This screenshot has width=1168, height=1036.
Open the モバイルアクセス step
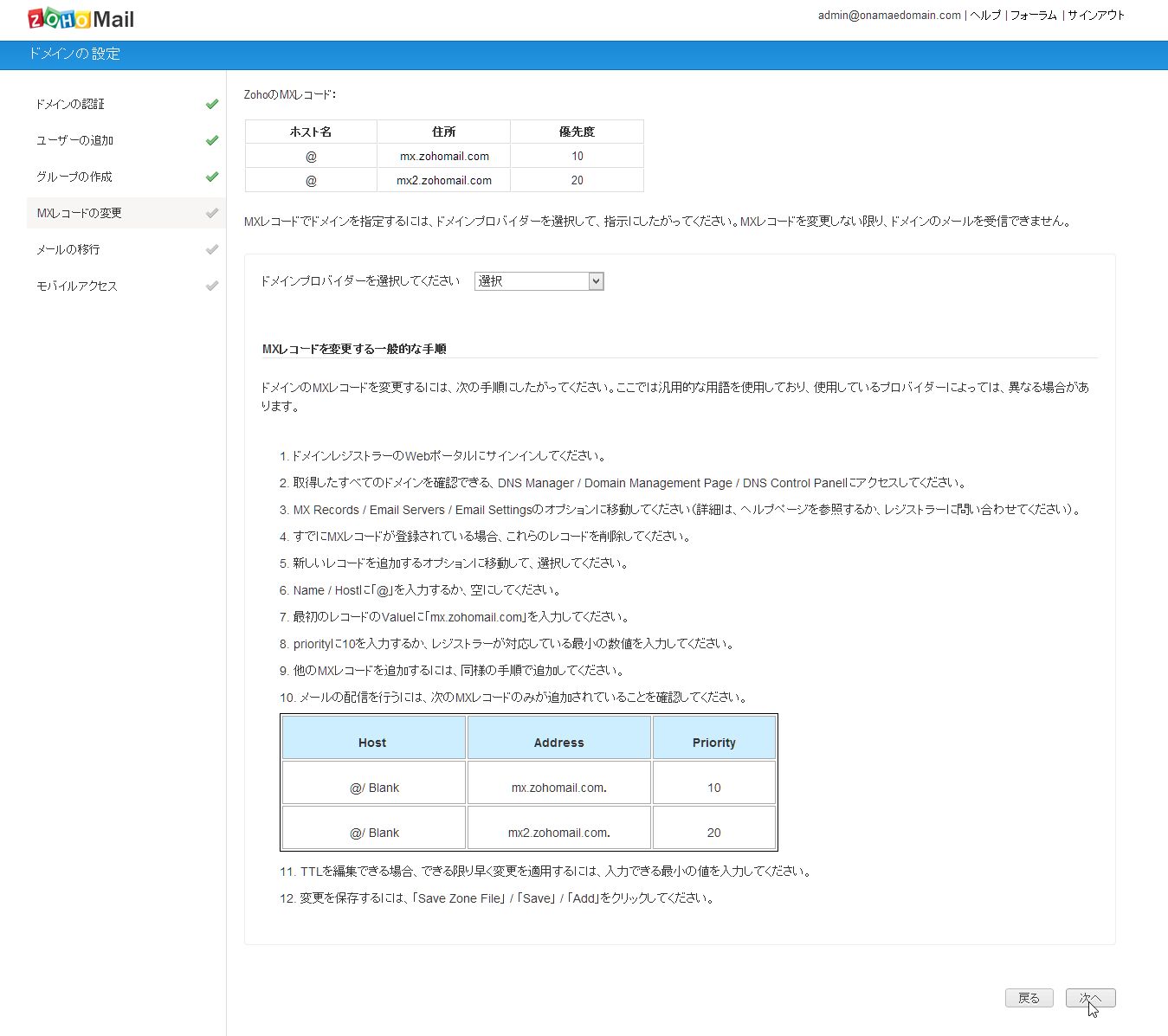click(x=76, y=286)
